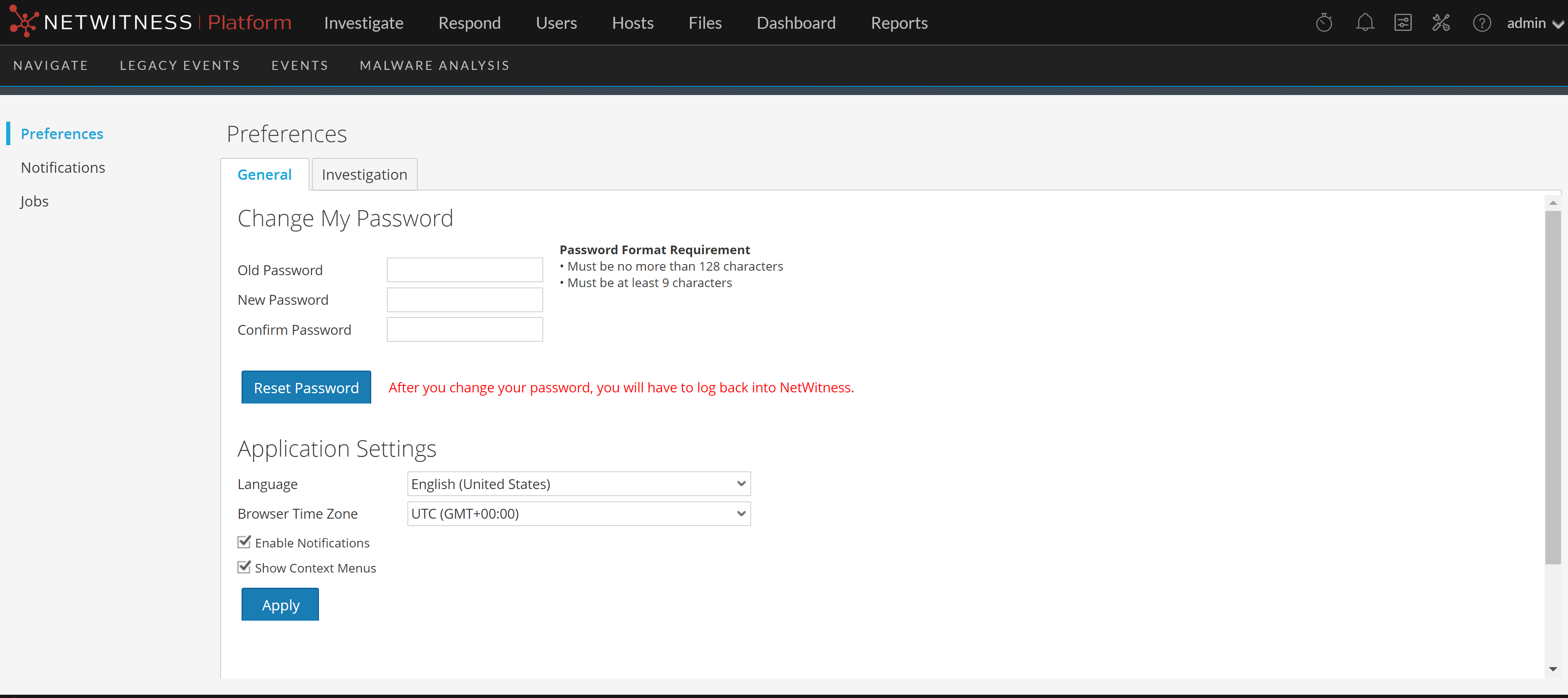Uncheck Show Context Menus

point(244,567)
